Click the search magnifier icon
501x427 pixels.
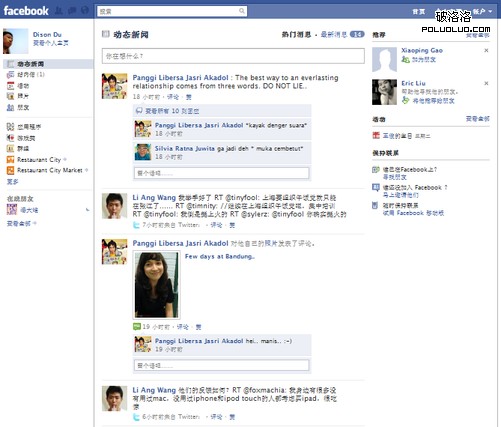242,11
